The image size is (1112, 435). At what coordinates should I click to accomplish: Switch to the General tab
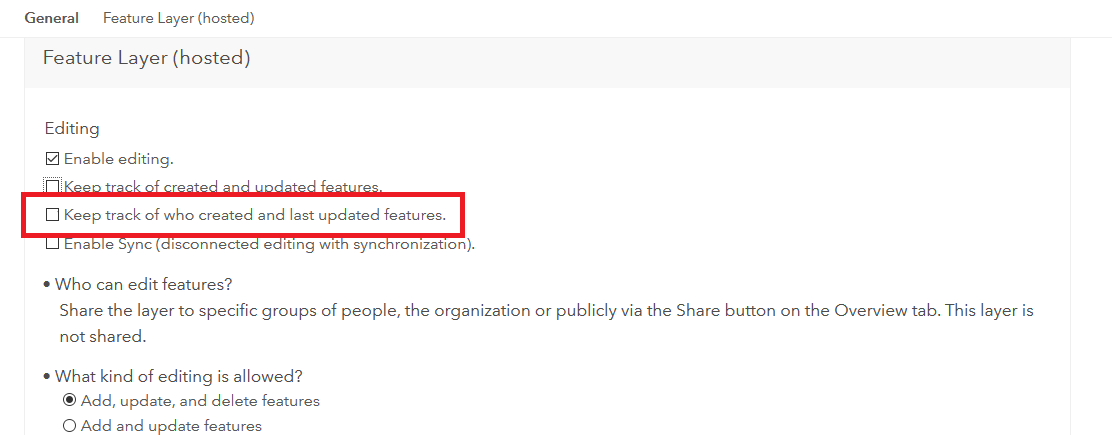pyautogui.click(x=52, y=18)
